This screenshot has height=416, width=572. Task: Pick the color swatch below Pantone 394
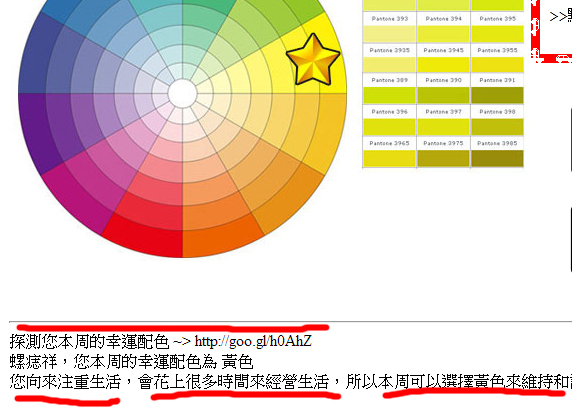pos(443,34)
